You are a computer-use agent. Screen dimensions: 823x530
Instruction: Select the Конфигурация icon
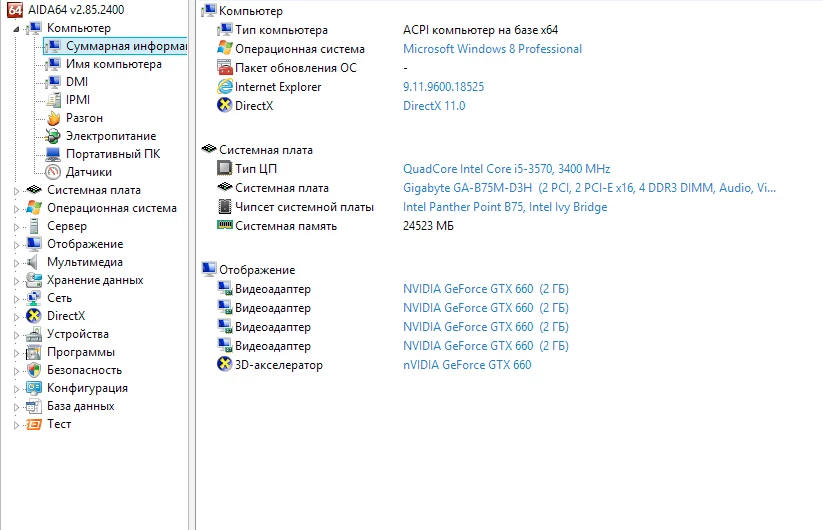34,387
